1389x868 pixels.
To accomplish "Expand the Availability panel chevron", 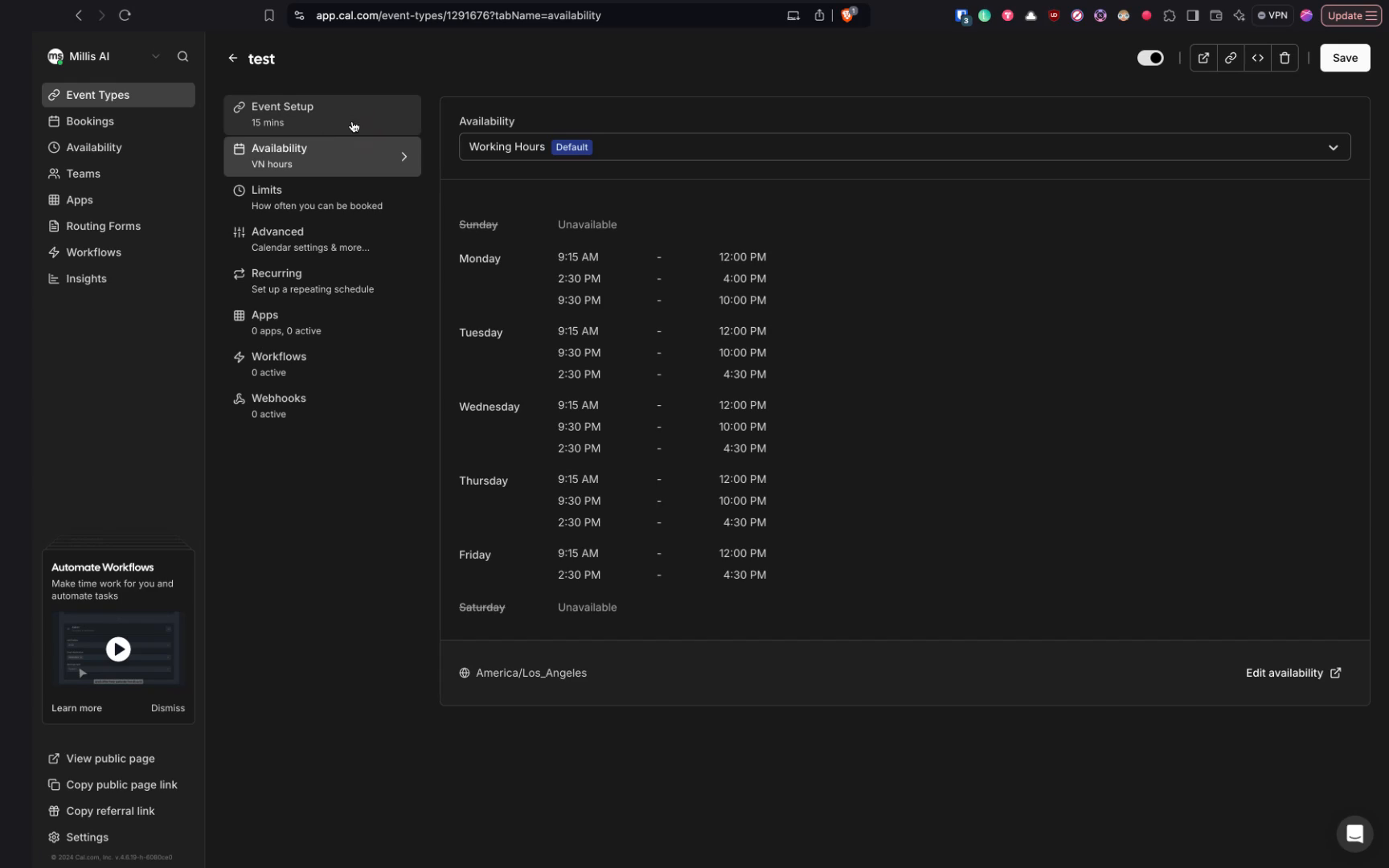I will point(404,156).
